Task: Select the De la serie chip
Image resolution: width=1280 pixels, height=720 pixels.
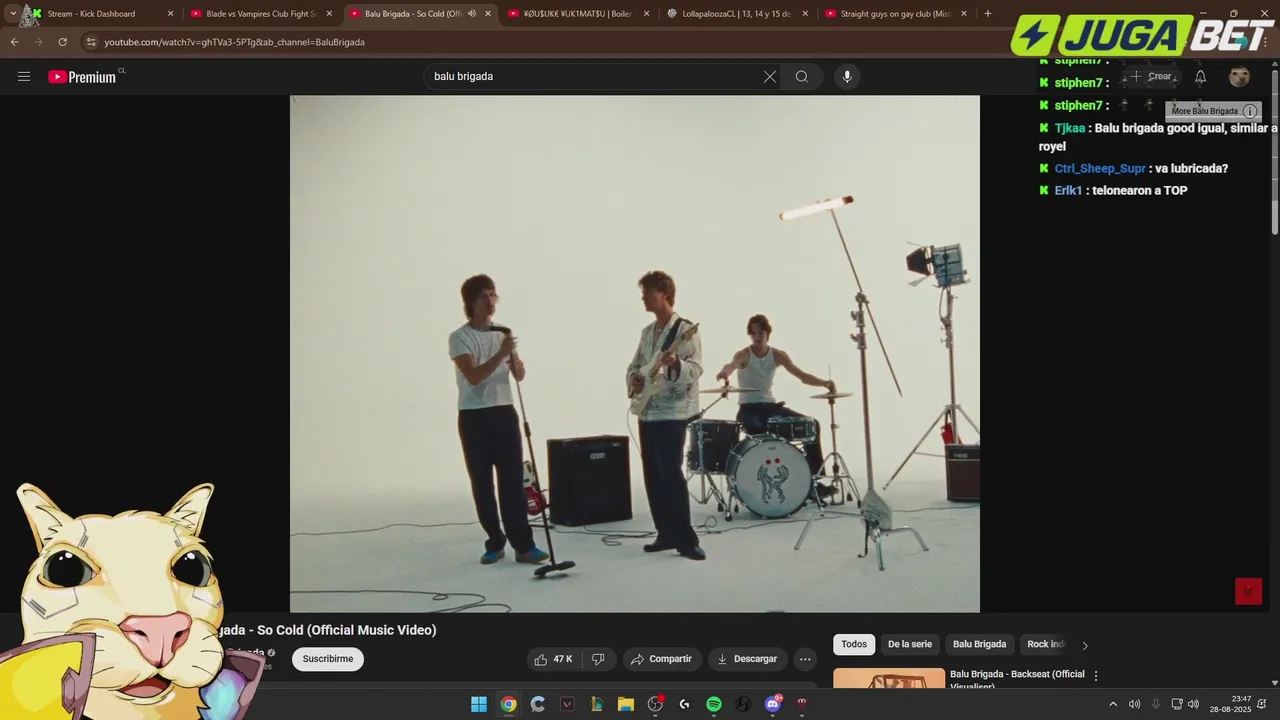Action: click(910, 644)
